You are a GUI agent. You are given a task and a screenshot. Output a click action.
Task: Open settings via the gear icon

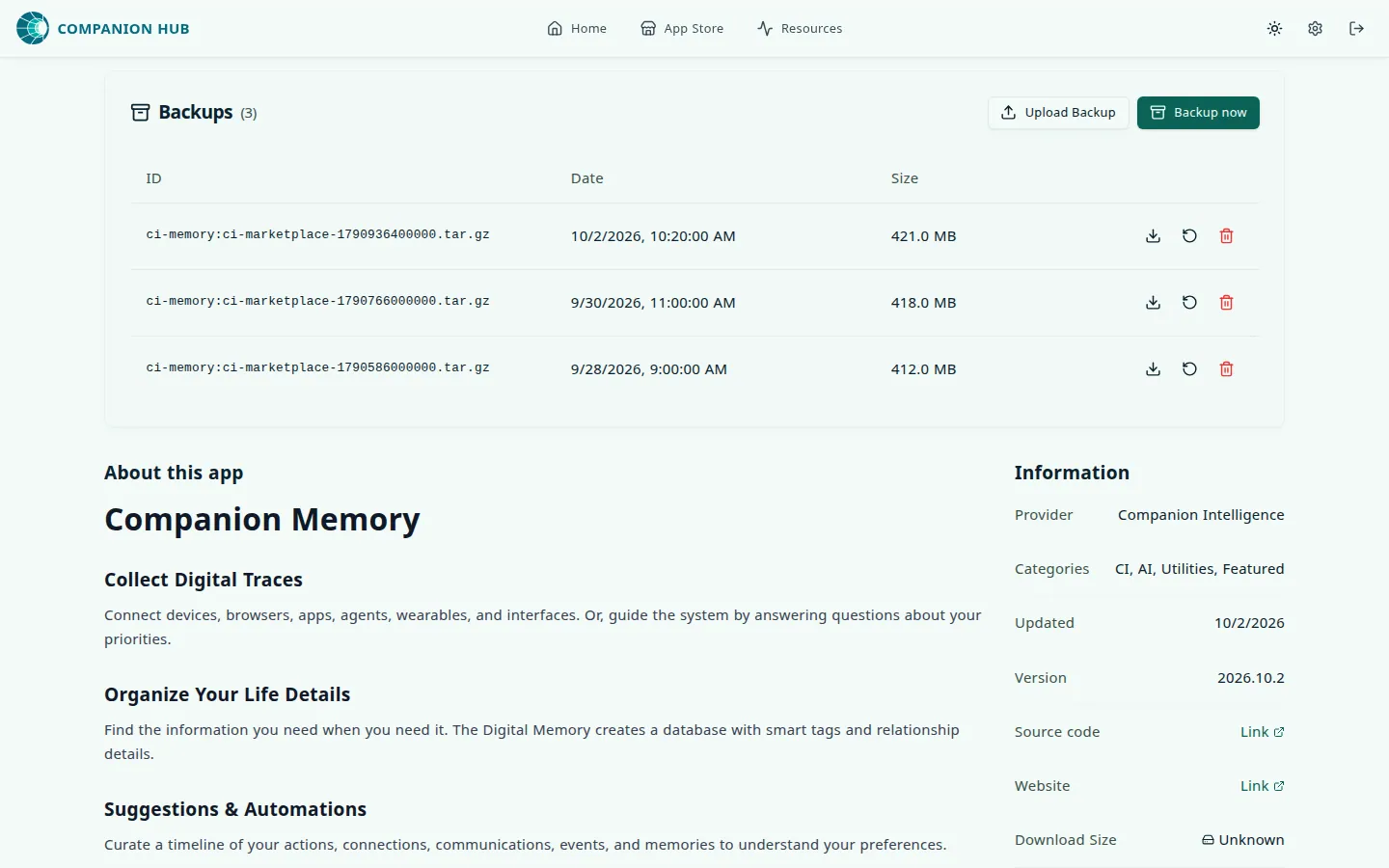1315,29
